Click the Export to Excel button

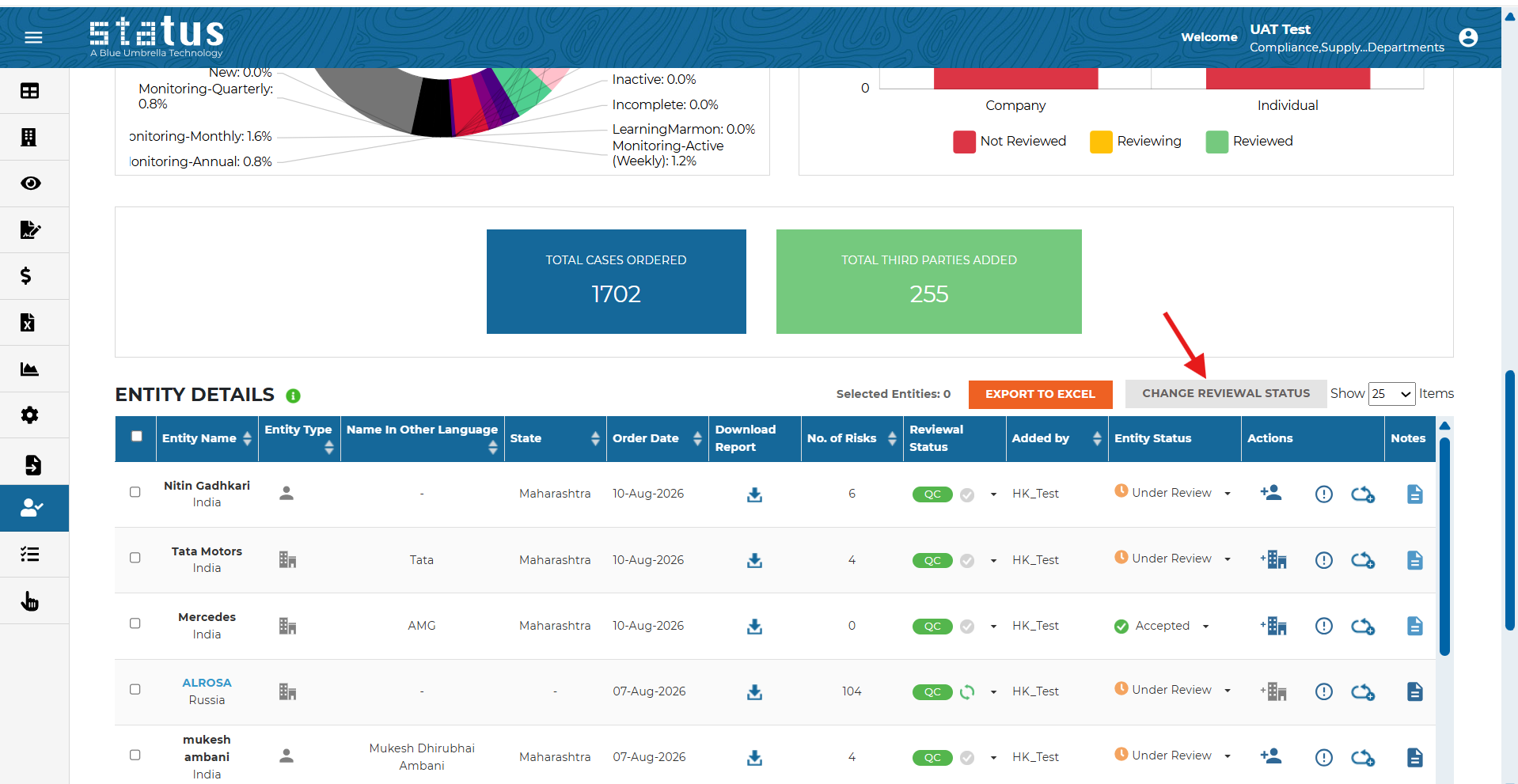[x=1040, y=394]
